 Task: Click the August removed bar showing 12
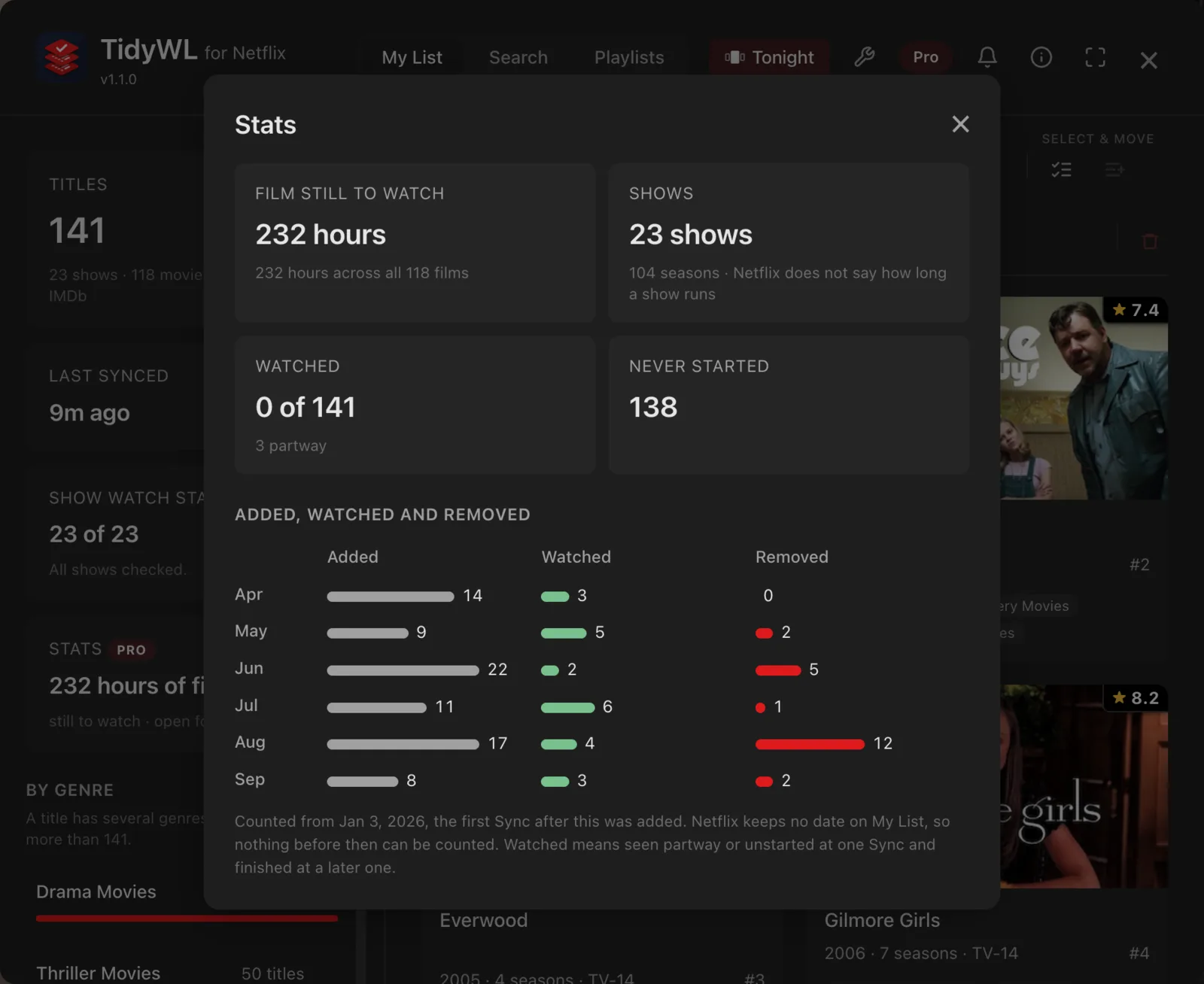coord(810,745)
